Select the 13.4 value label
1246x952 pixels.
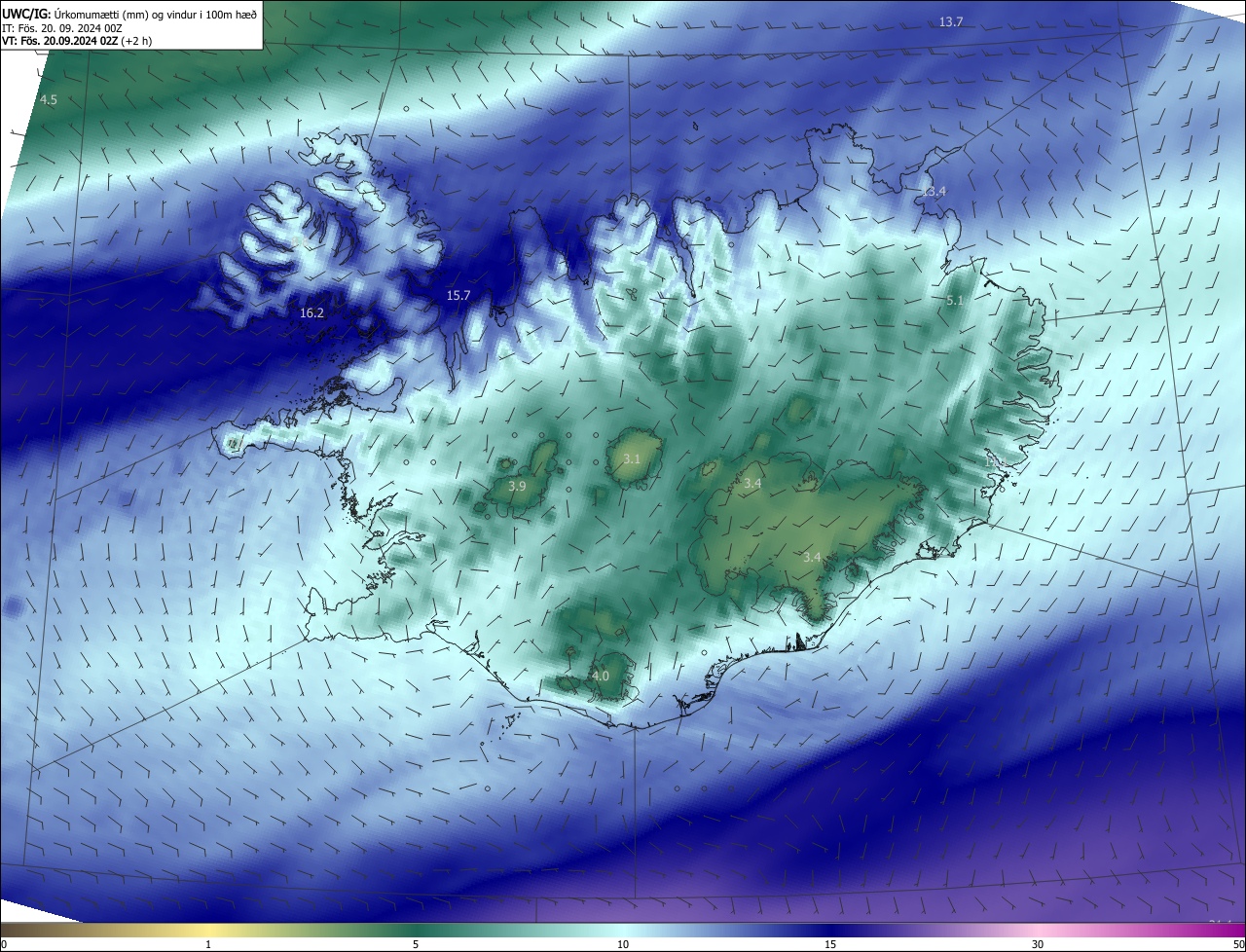(x=934, y=192)
